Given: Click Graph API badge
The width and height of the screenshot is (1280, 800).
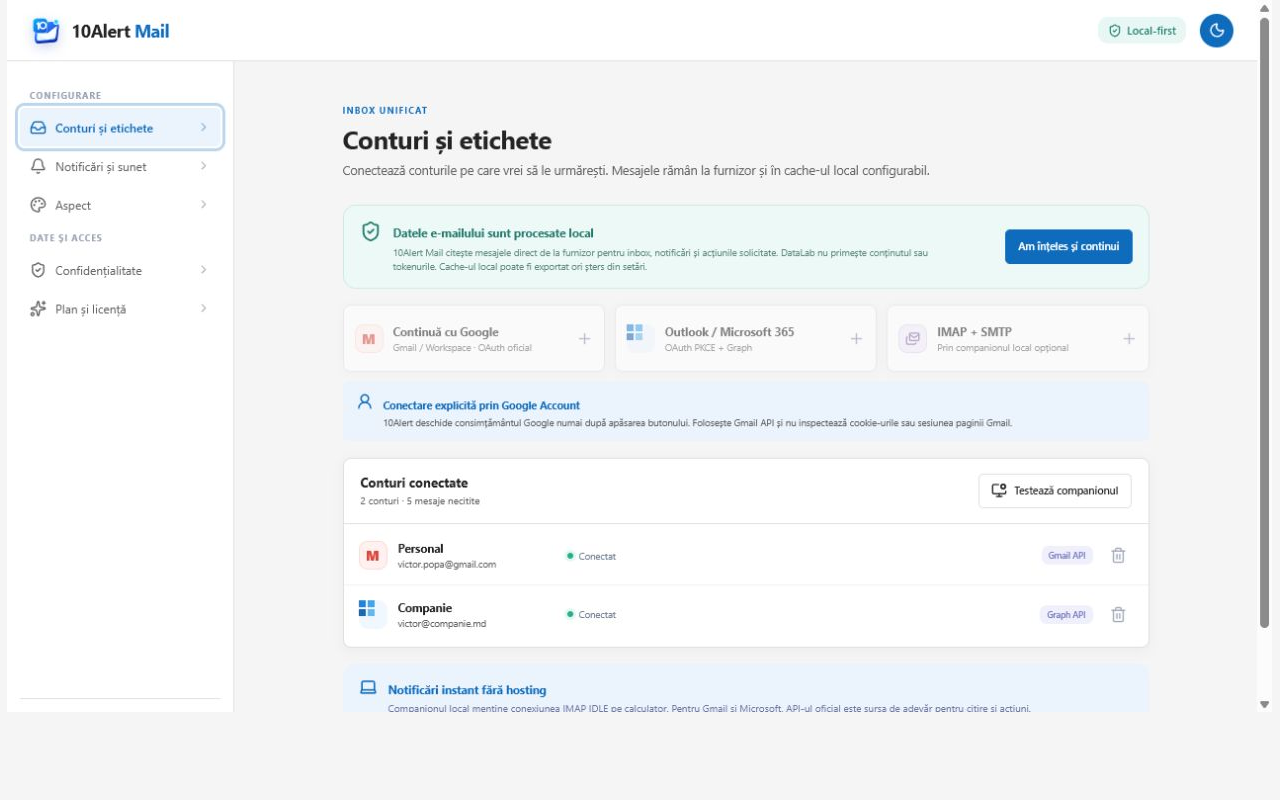Looking at the screenshot, I should [1066, 615].
